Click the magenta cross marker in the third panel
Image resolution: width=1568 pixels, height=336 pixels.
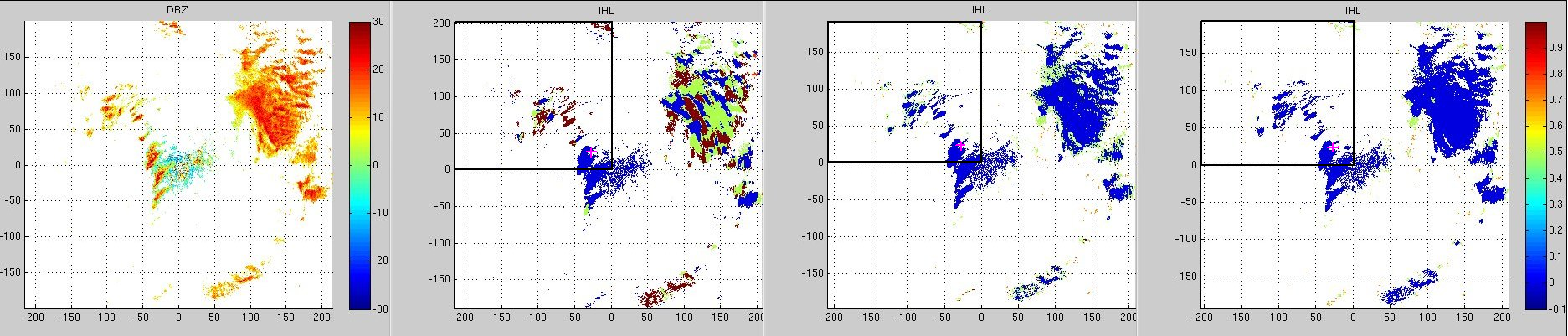point(959,146)
